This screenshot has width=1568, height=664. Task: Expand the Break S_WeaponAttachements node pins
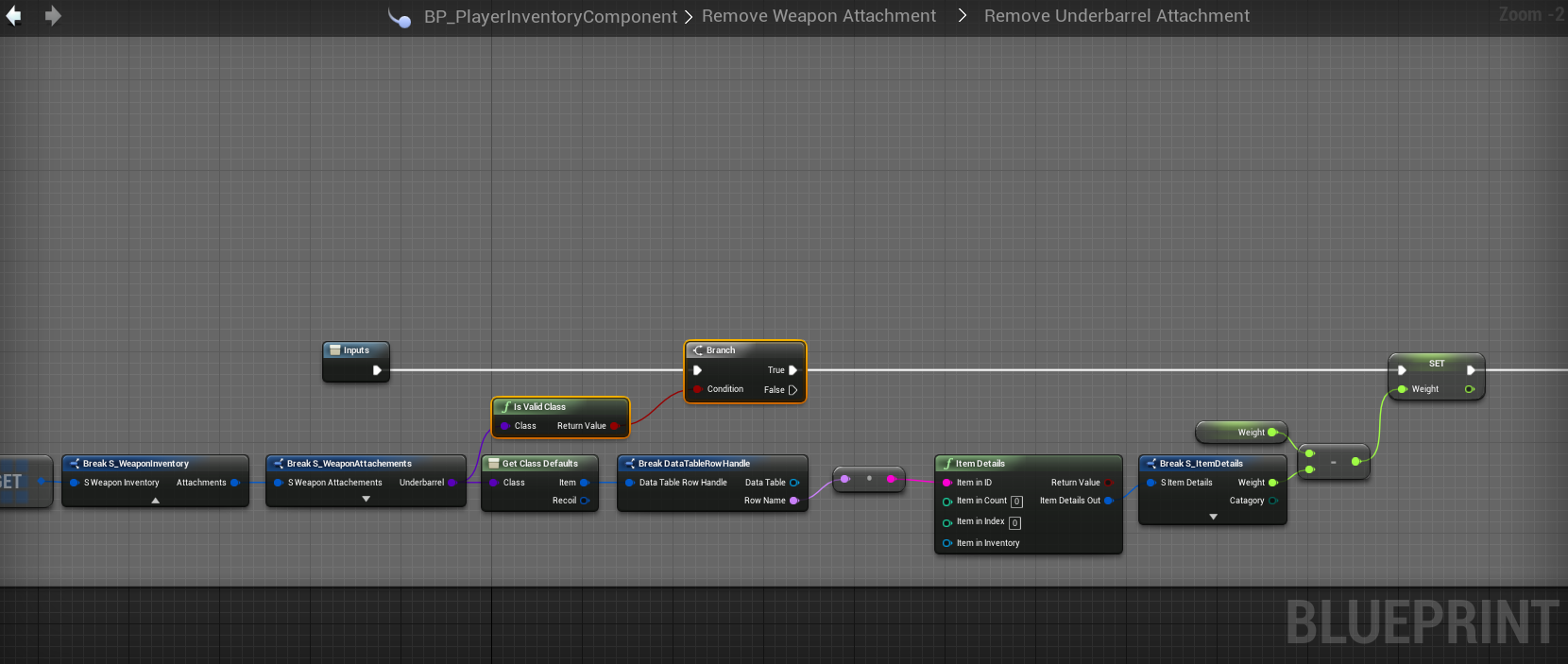click(x=366, y=500)
